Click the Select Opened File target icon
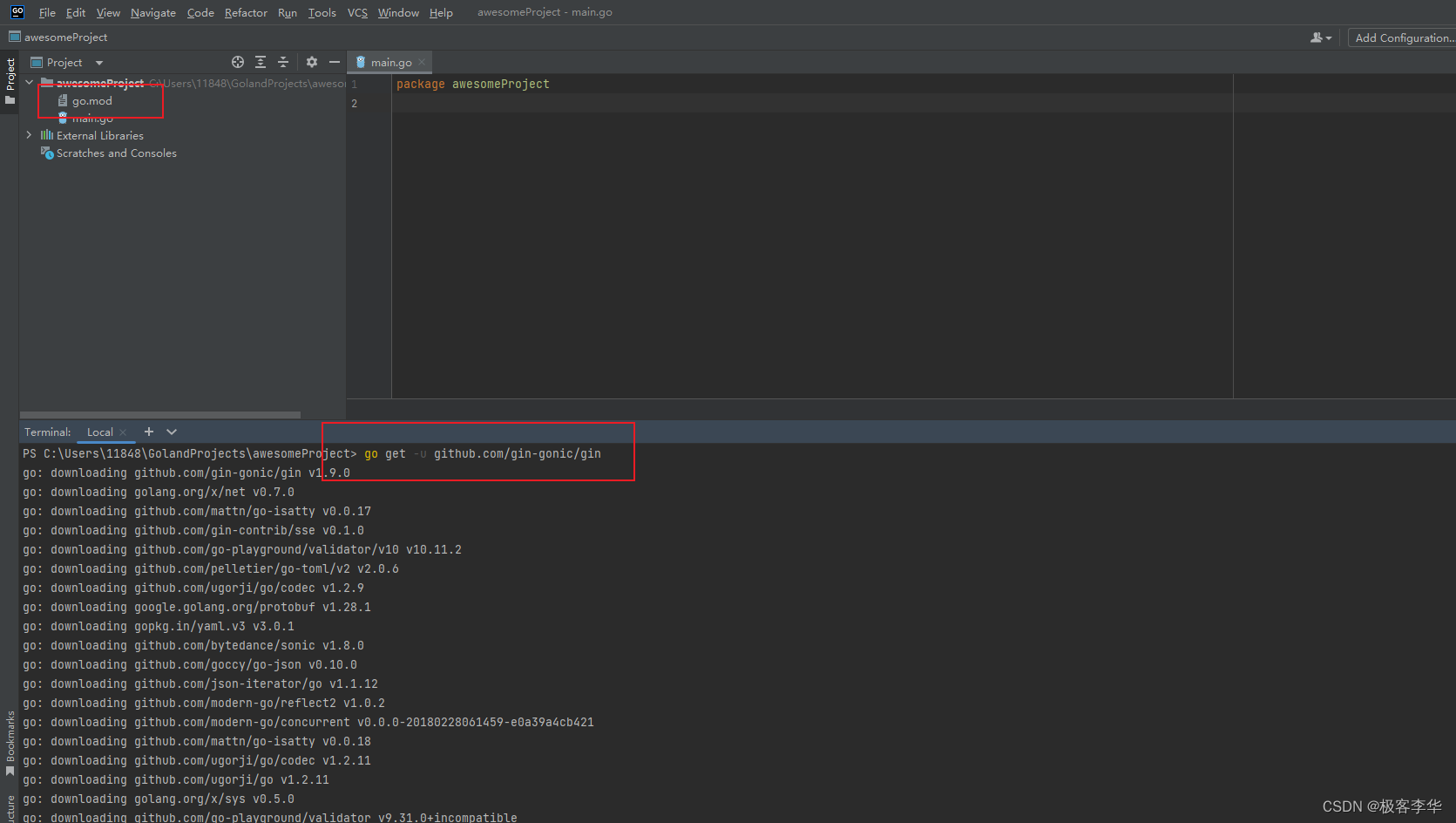1456x823 pixels. (x=238, y=62)
